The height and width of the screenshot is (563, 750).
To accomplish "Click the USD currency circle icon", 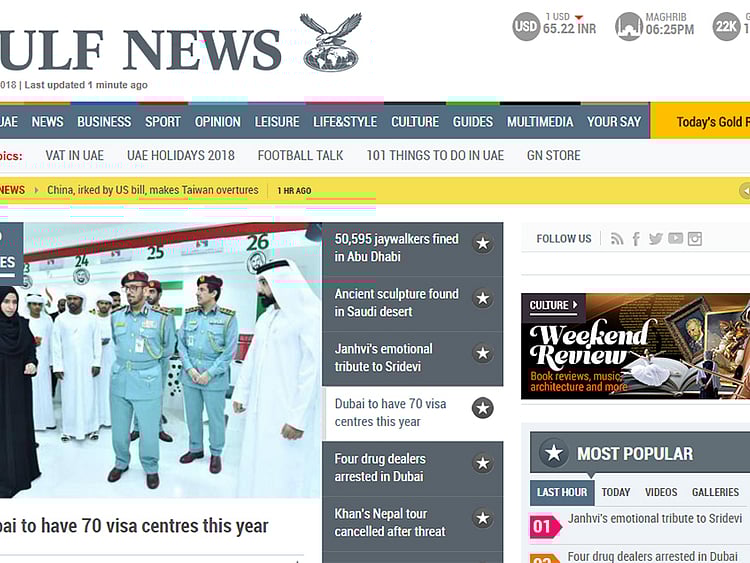I will (526, 27).
